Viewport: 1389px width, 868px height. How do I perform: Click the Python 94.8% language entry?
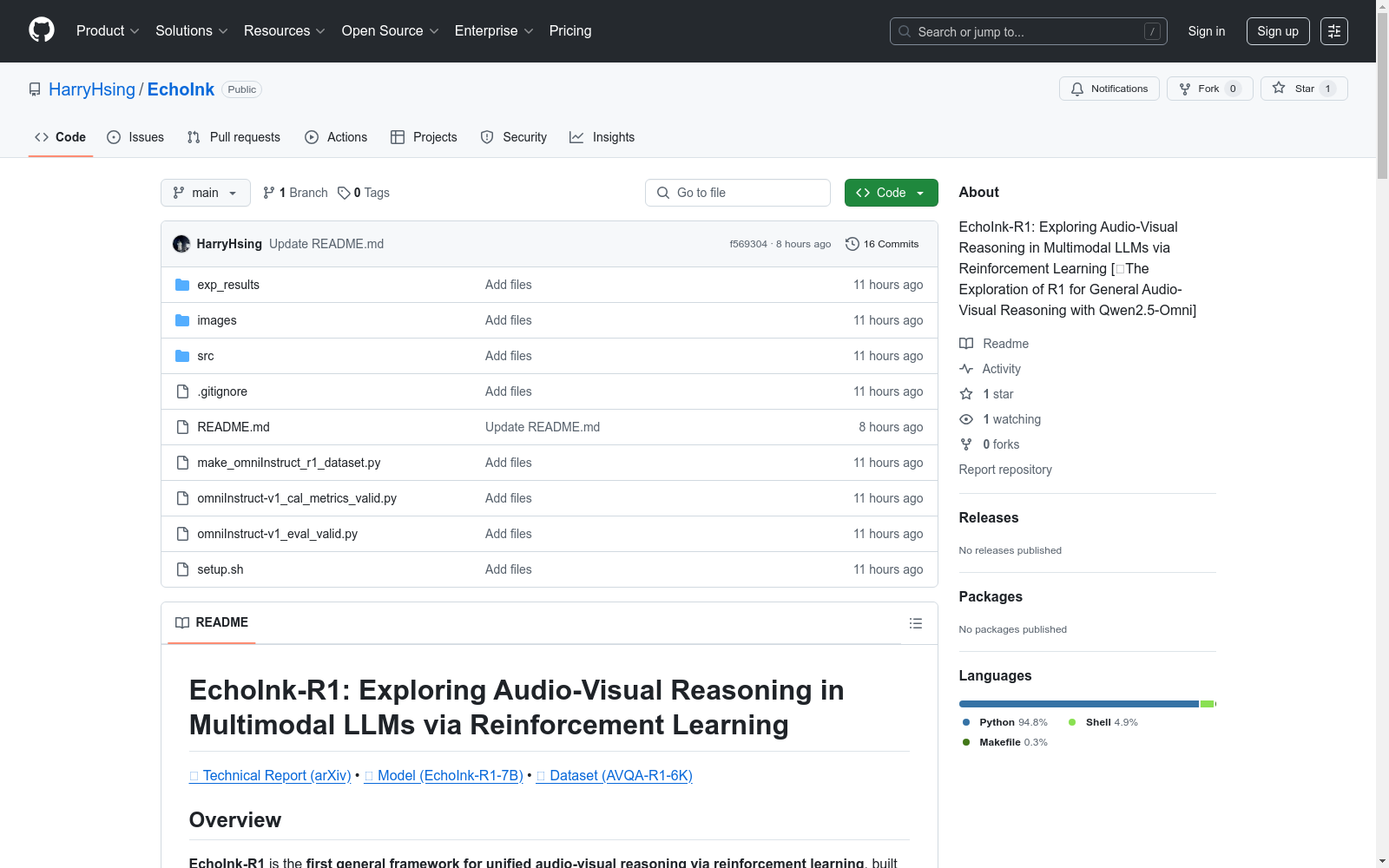pyautogui.click(x=1005, y=722)
